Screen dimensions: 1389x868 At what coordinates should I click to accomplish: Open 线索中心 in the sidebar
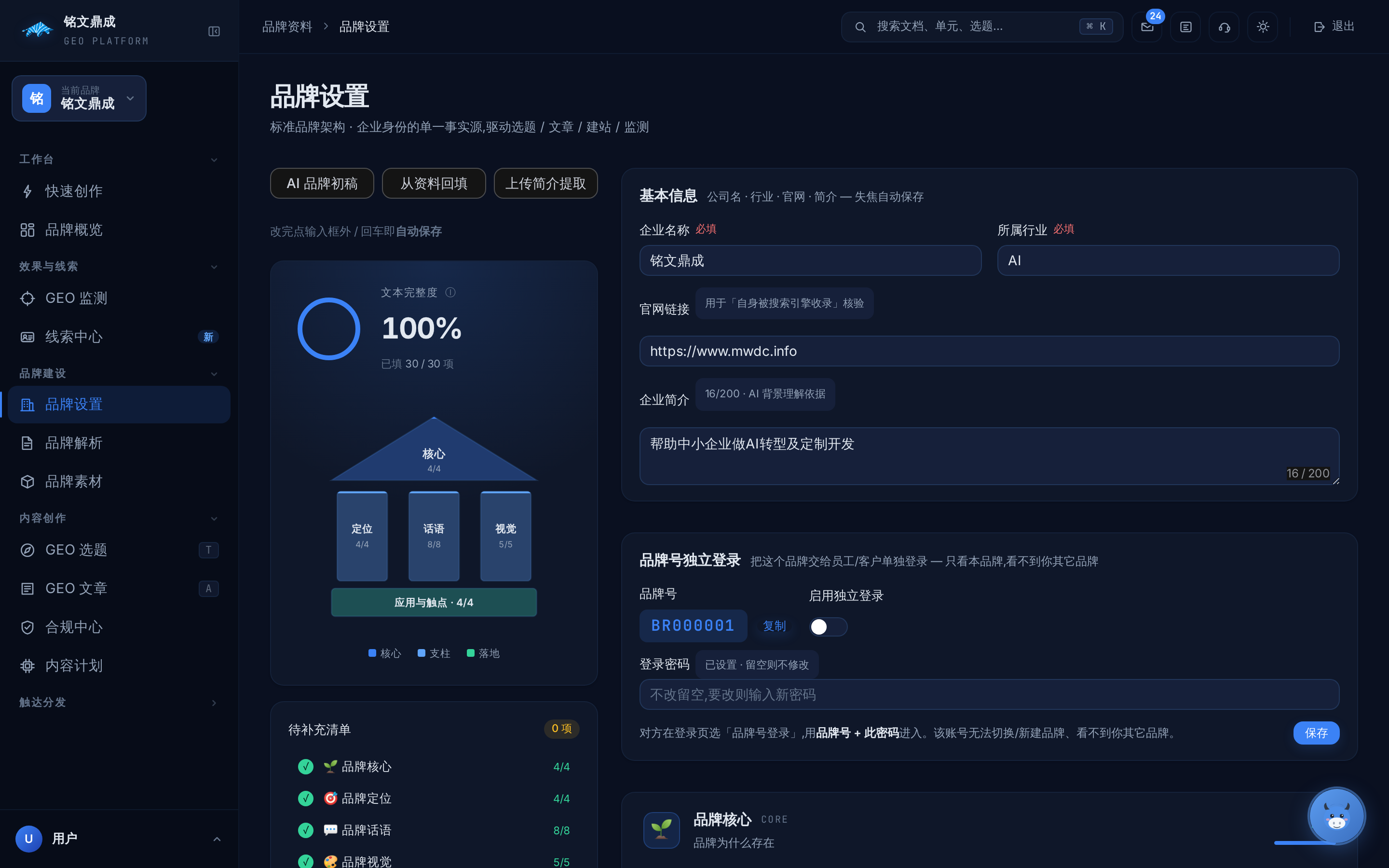click(119, 337)
